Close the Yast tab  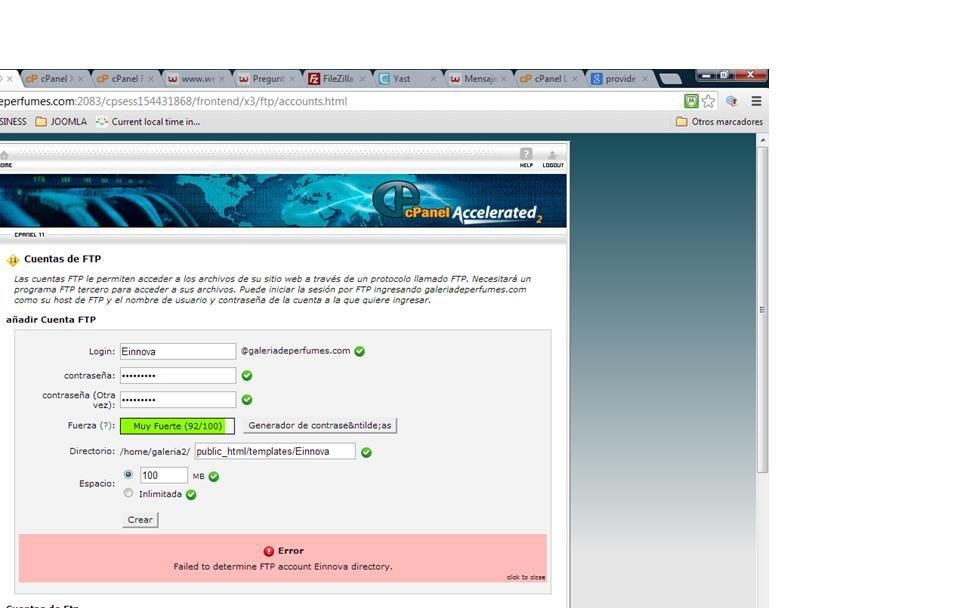point(433,79)
